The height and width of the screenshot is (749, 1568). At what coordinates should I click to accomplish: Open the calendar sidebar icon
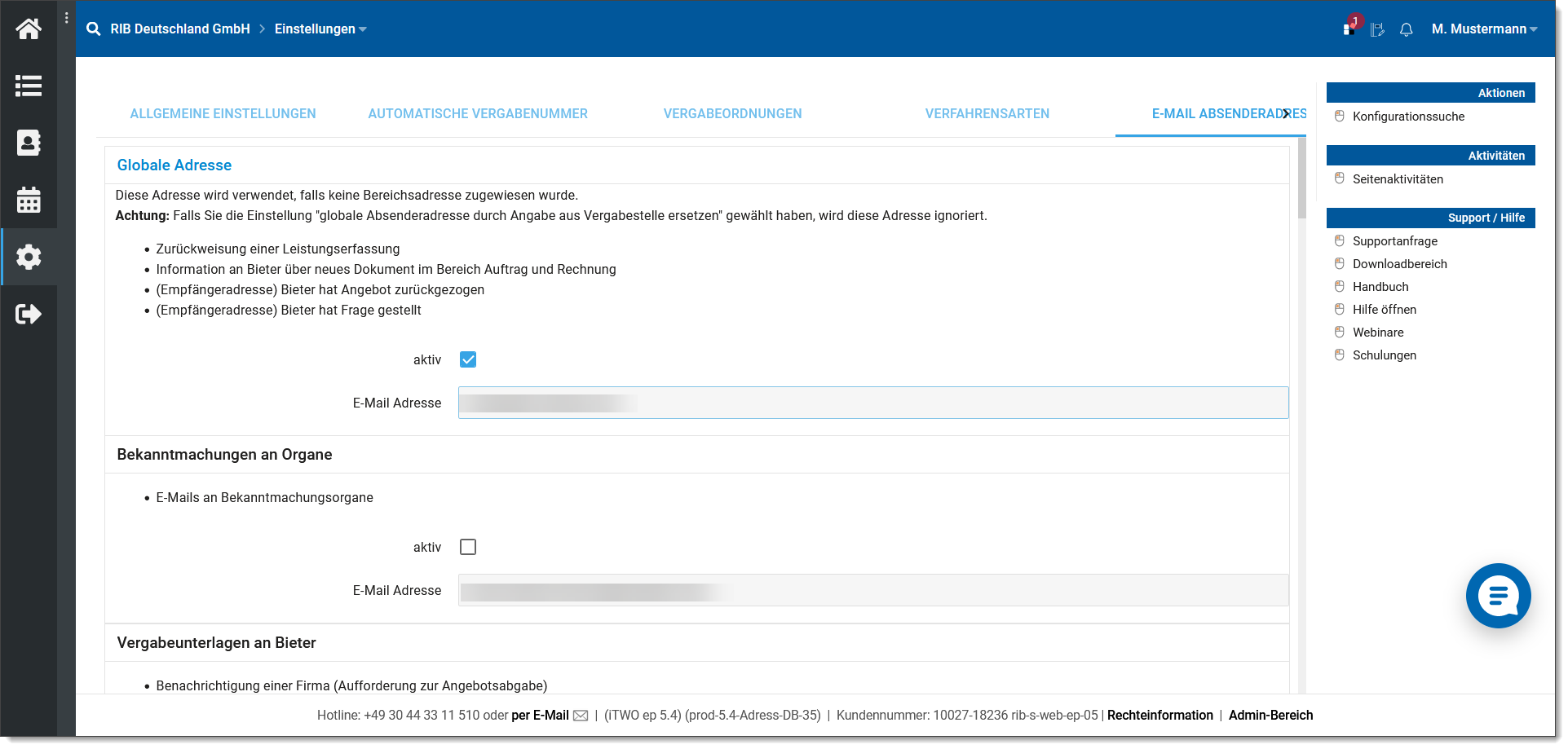(29, 200)
